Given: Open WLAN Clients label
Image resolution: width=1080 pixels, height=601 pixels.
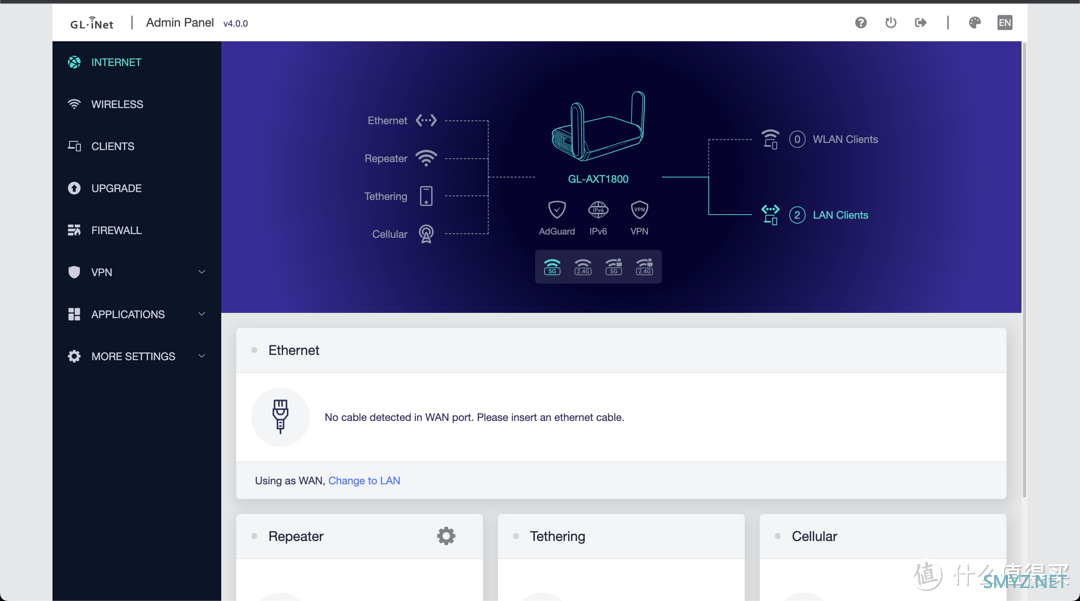Looking at the screenshot, I should [x=845, y=139].
